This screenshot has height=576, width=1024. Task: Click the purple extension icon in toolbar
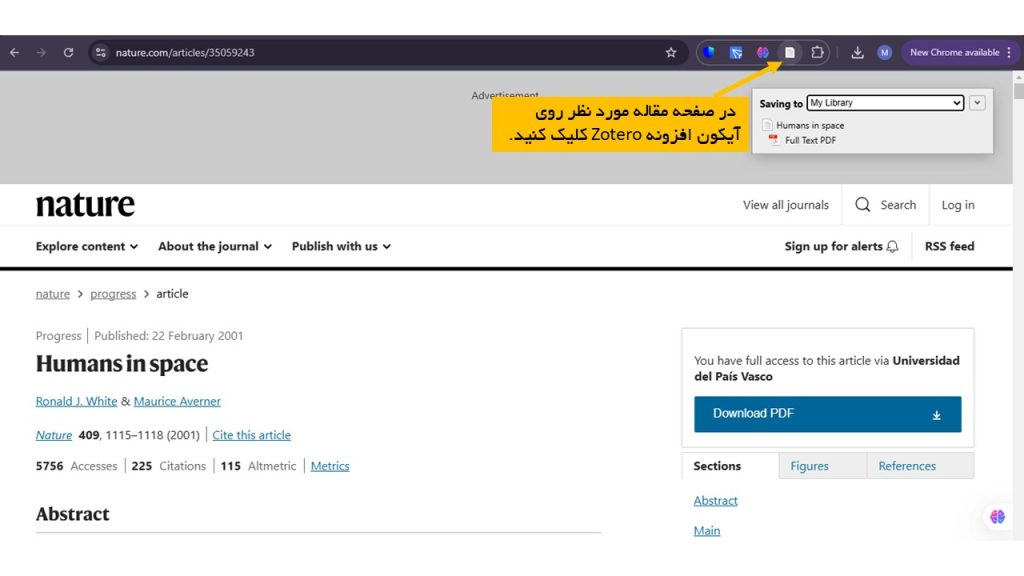(763, 52)
